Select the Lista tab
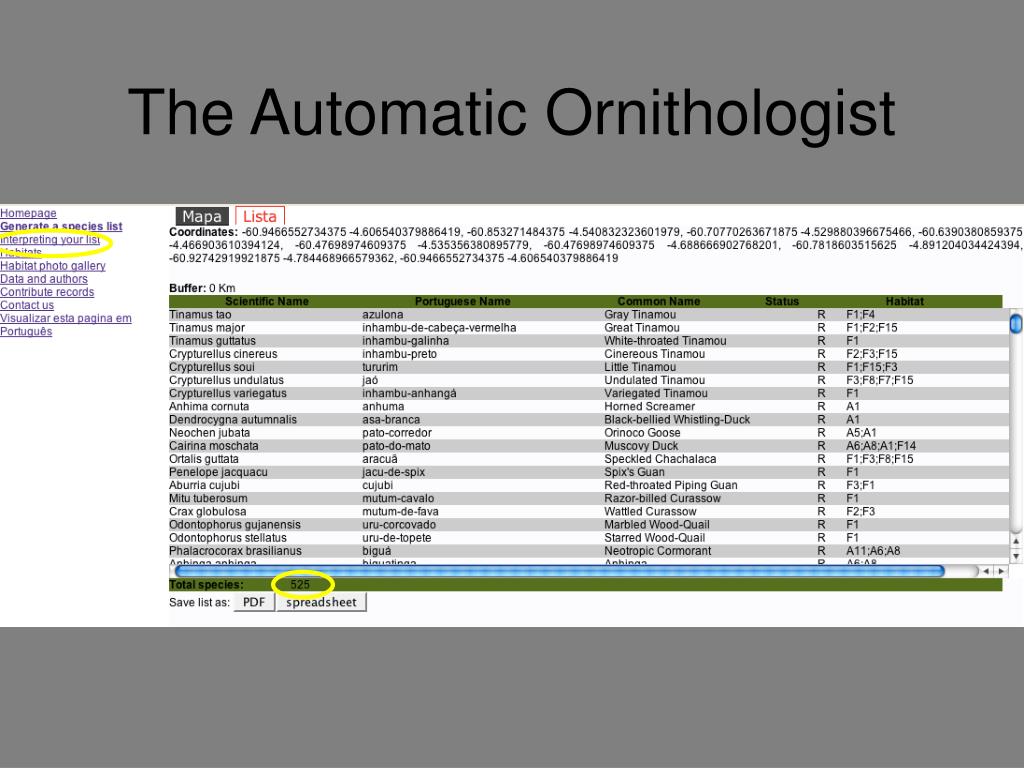1024x768 pixels. tap(260, 216)
